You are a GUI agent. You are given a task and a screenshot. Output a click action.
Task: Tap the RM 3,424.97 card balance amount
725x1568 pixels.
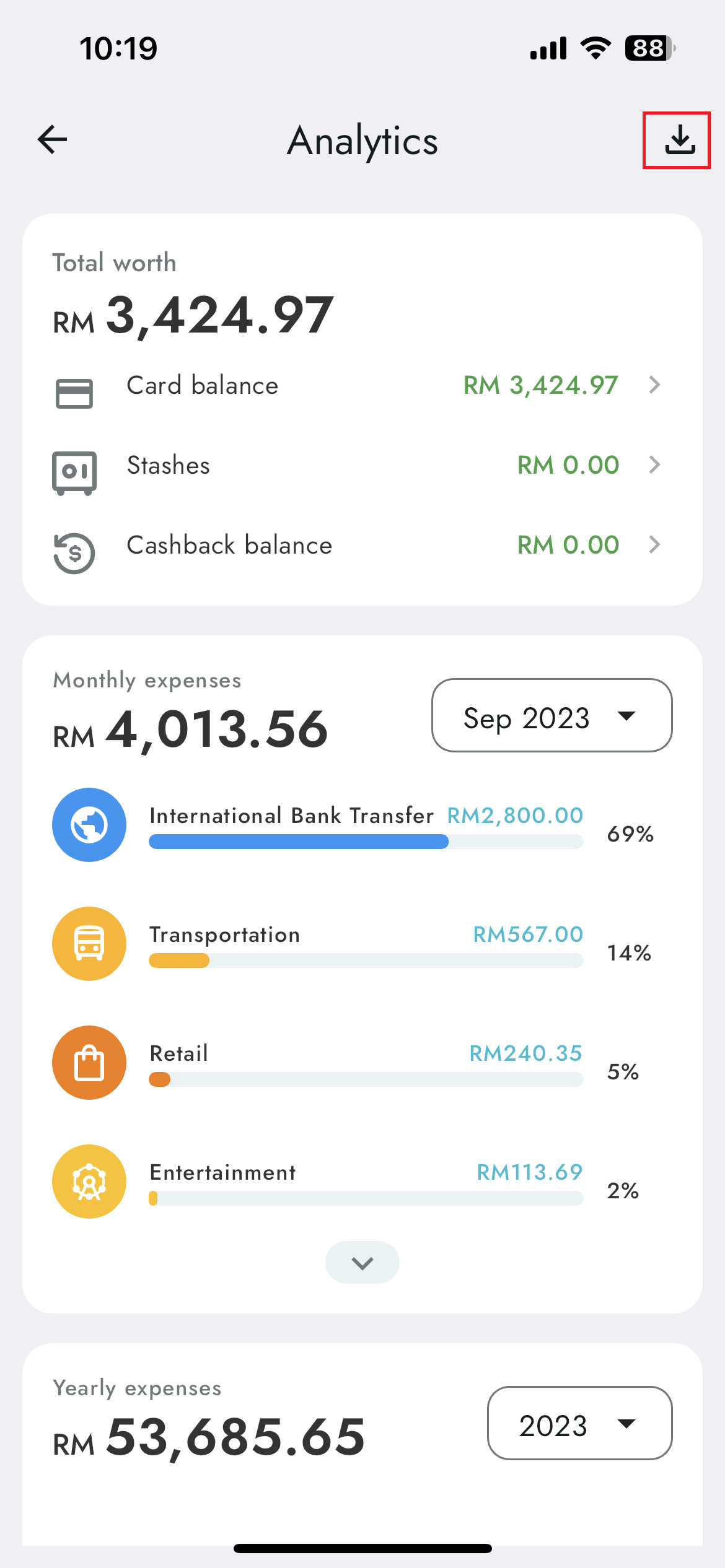[x=540, y=385]
